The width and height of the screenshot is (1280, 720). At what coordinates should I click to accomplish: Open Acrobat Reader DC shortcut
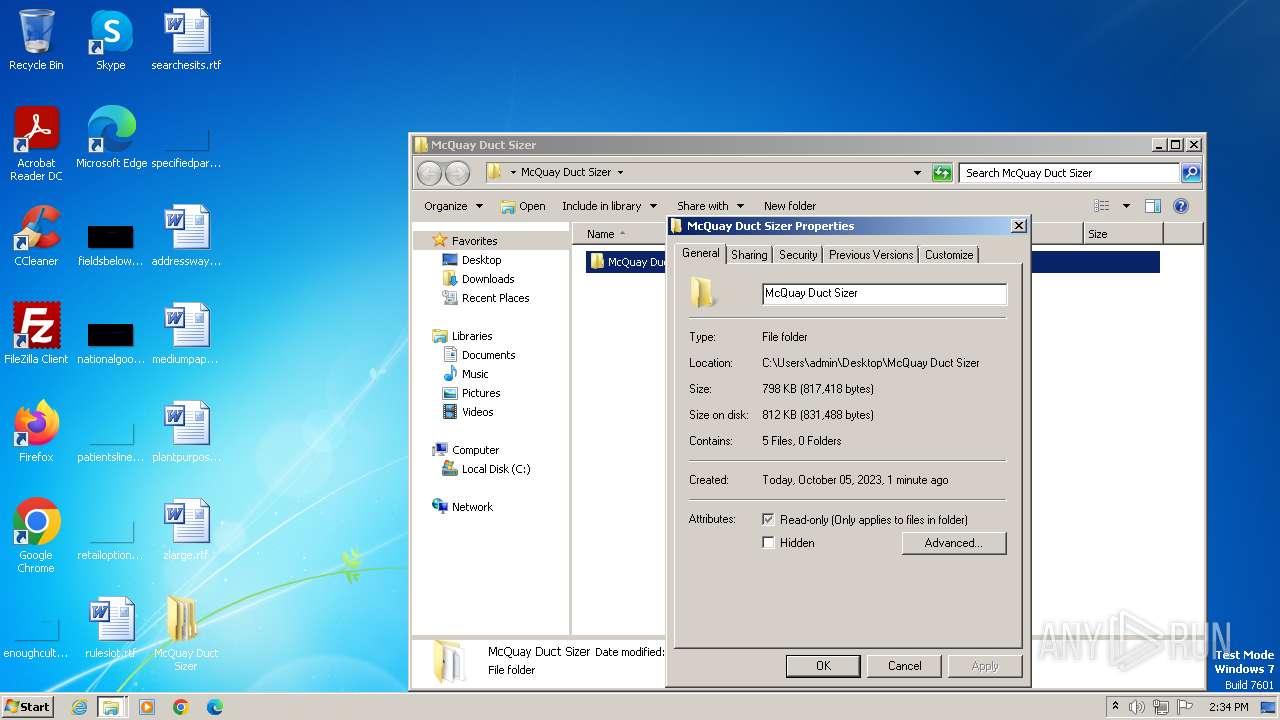coord(36,144)
